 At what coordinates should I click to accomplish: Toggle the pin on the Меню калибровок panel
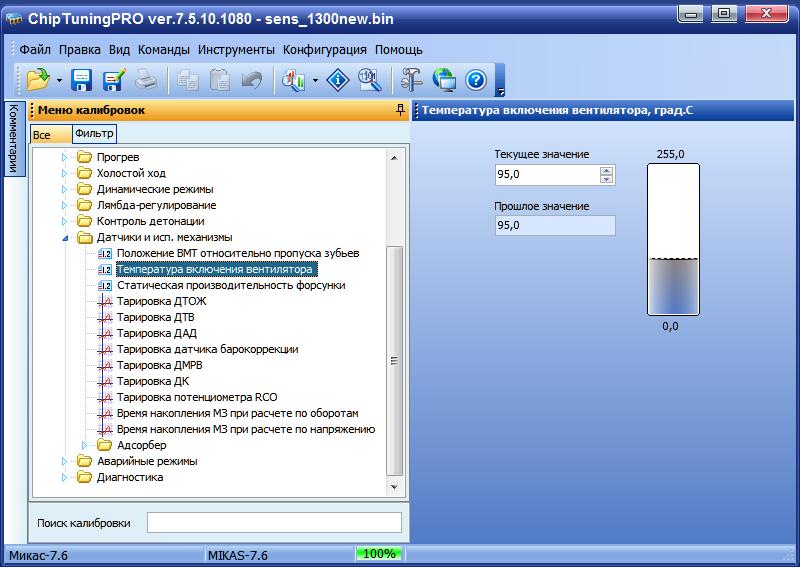coord(401,110)
